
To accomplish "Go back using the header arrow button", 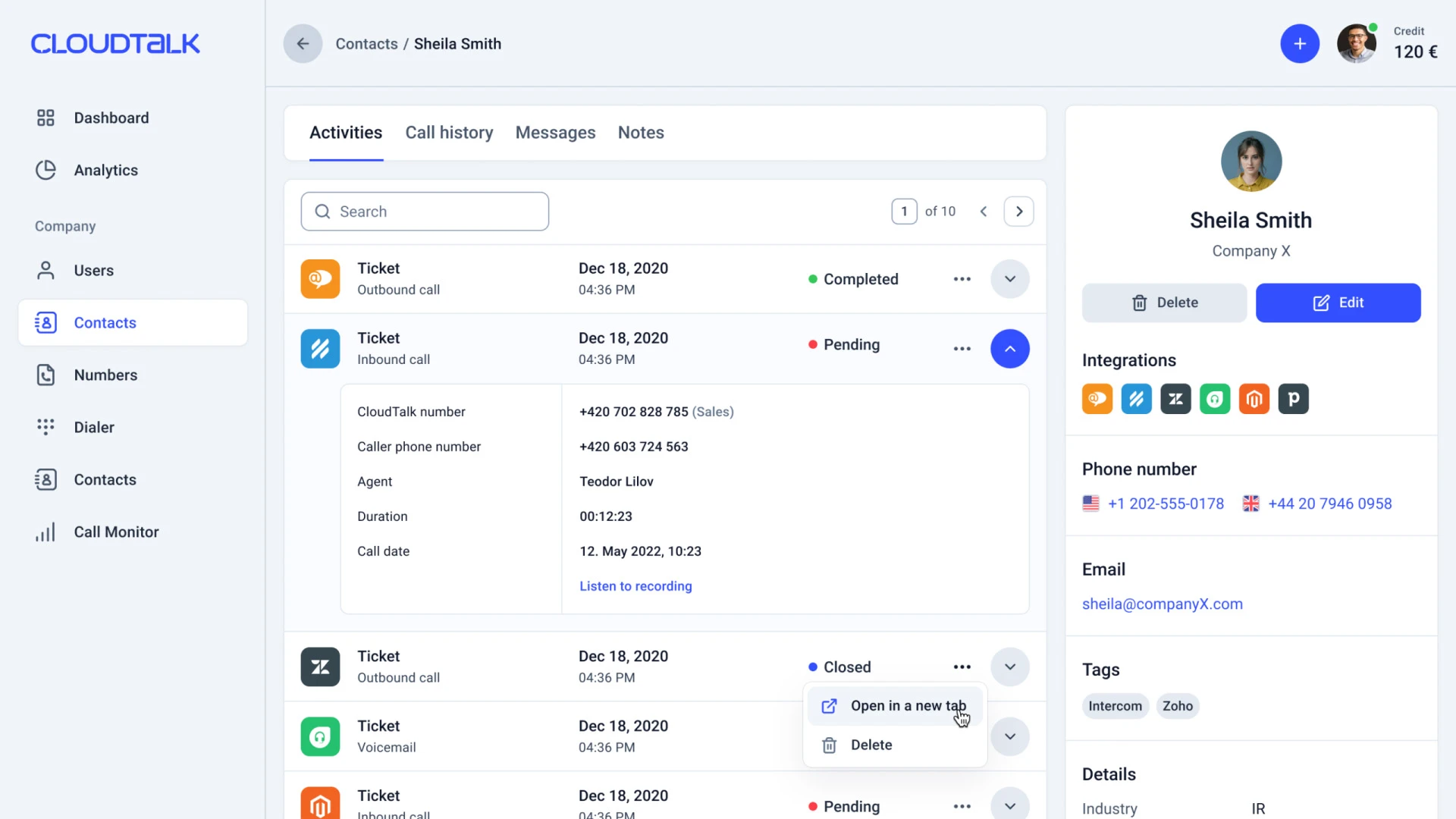I will click(x=303, y=44).
